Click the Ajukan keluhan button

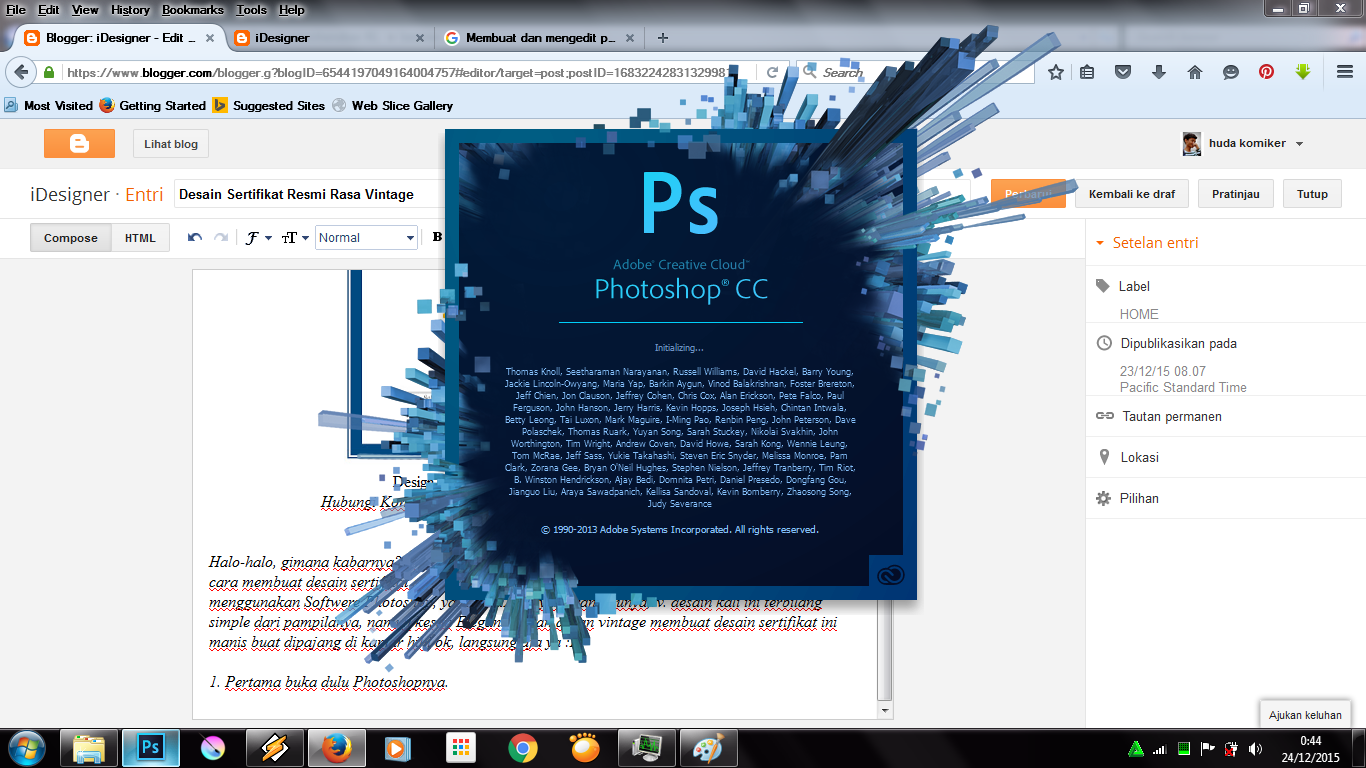coord(1305,715)
